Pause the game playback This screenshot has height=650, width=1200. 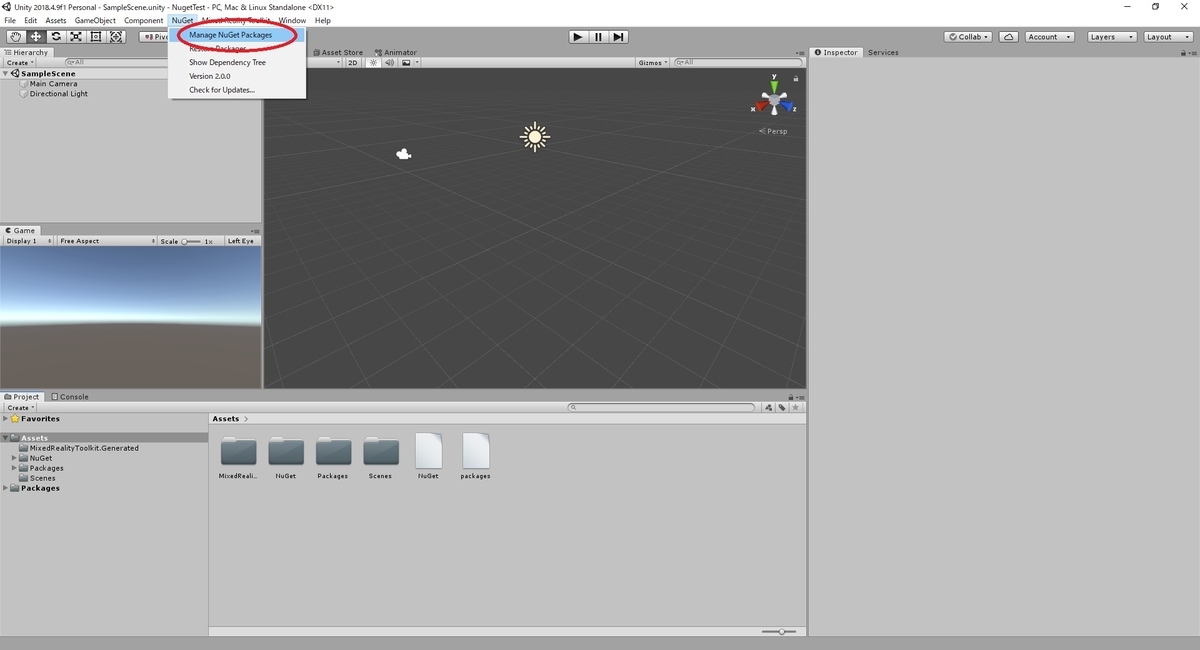coord(598,37)
